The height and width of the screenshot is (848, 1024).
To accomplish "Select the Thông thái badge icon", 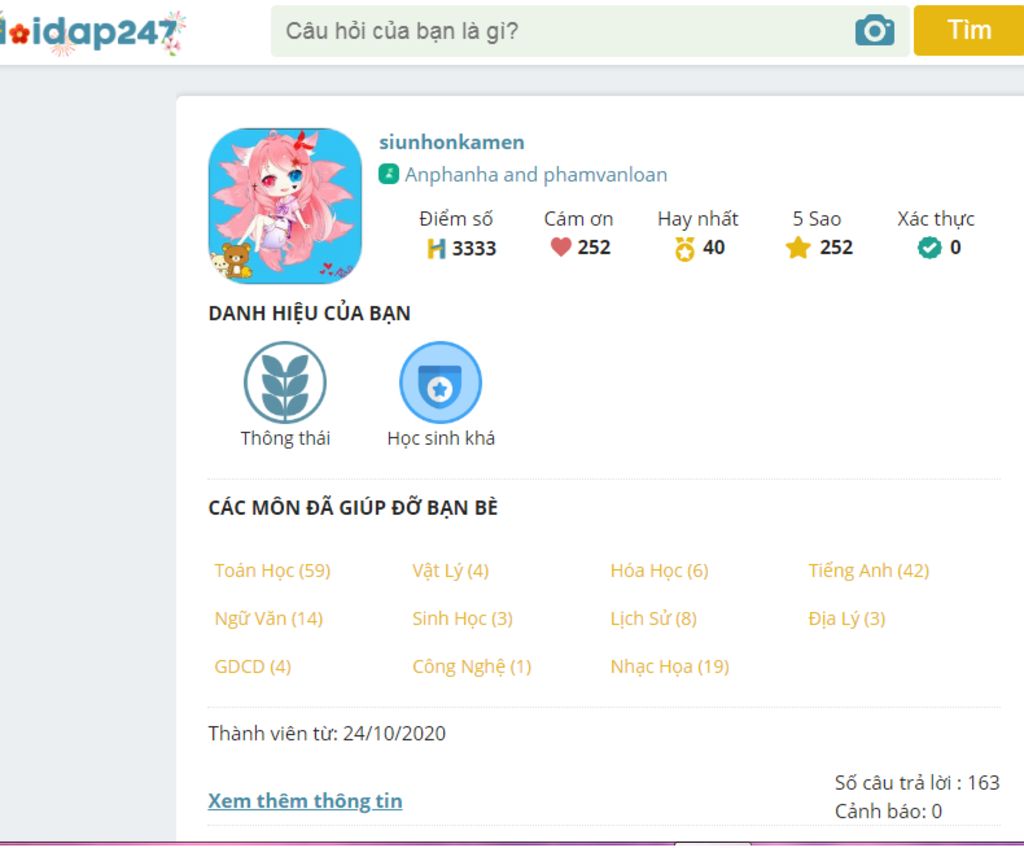I will point(285,383).
